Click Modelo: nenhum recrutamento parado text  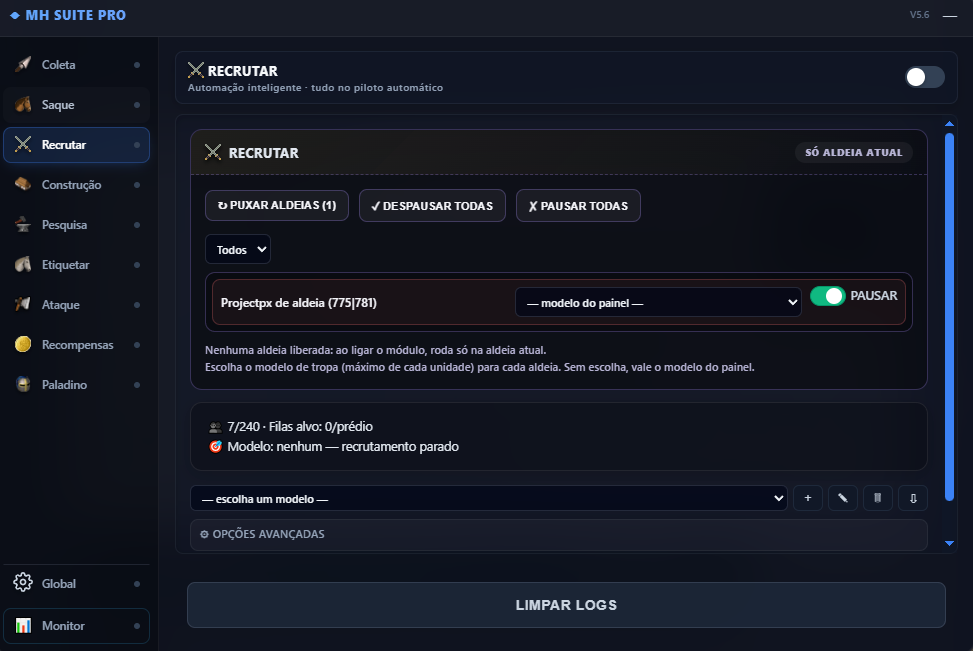[343, 447]
